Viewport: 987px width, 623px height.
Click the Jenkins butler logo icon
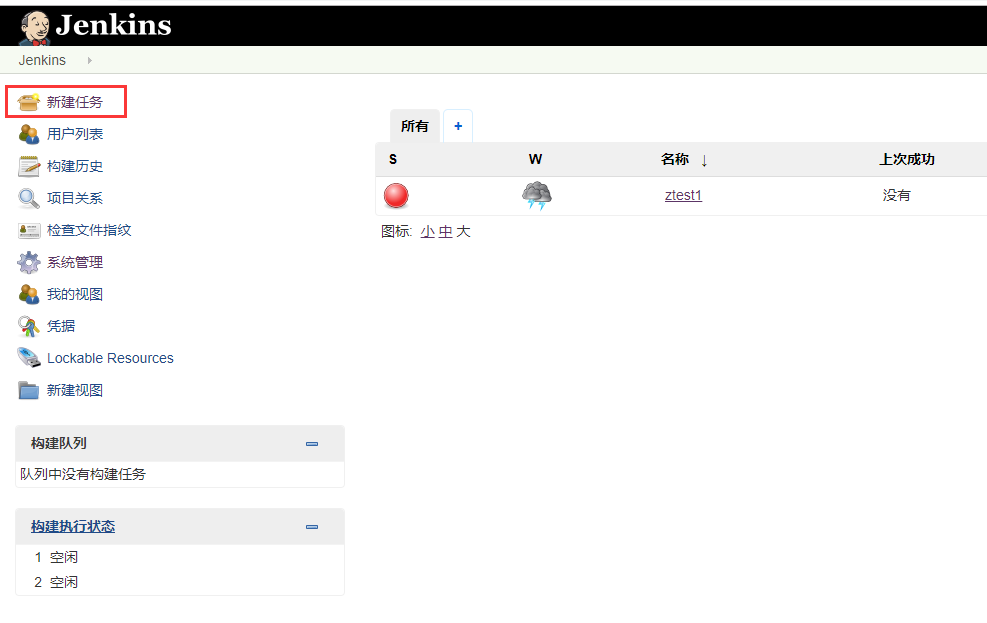tap(35, 28)
